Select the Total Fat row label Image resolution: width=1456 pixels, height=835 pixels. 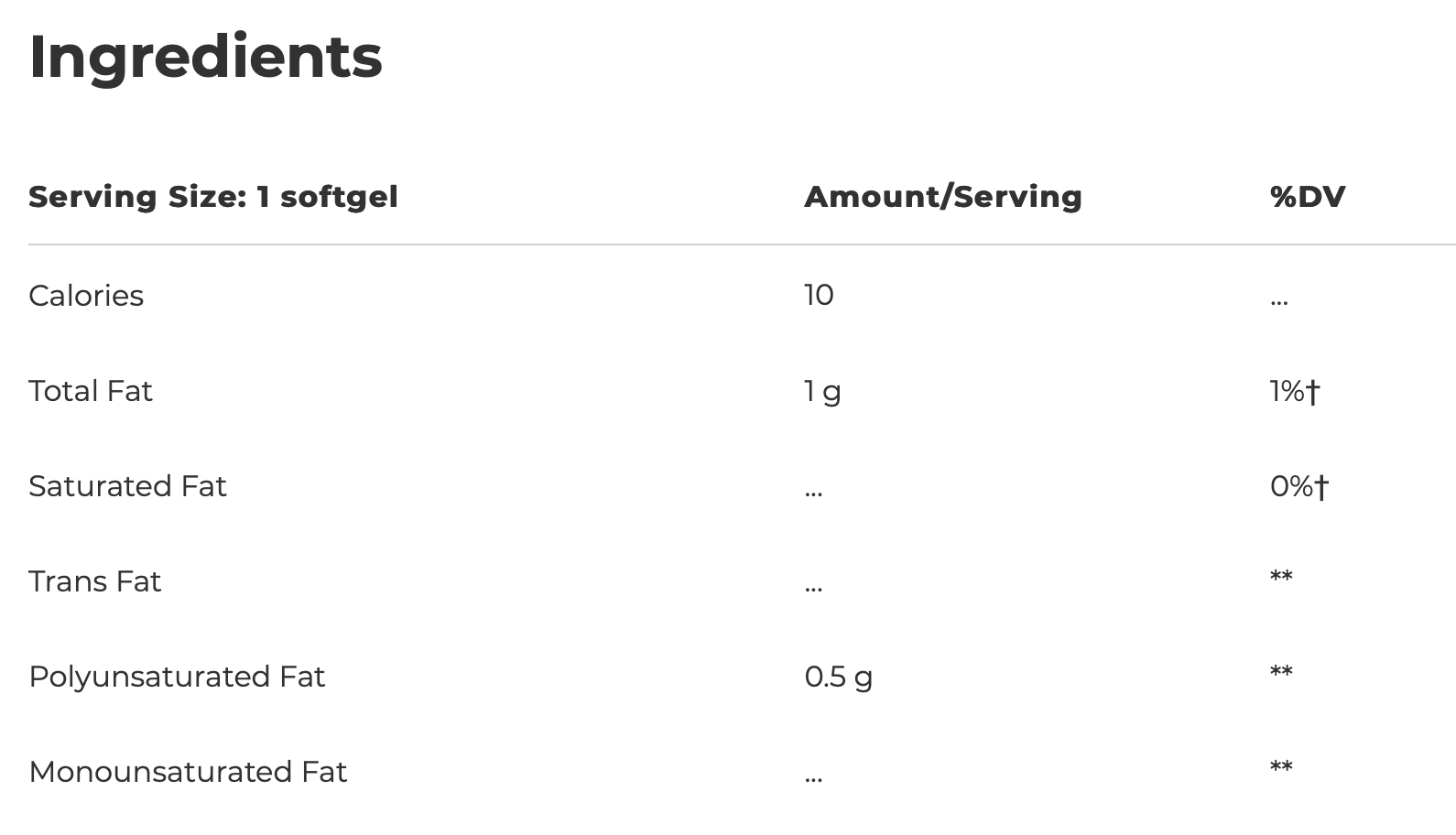coord(91,391)
